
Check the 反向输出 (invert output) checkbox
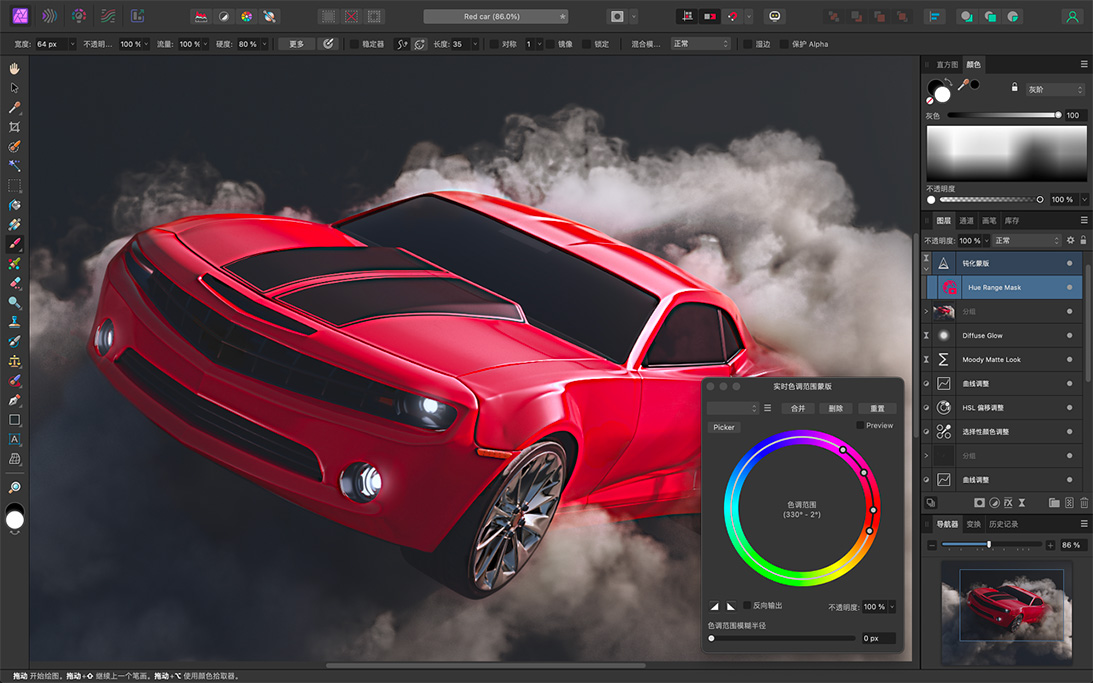click(x=747, y=606)
